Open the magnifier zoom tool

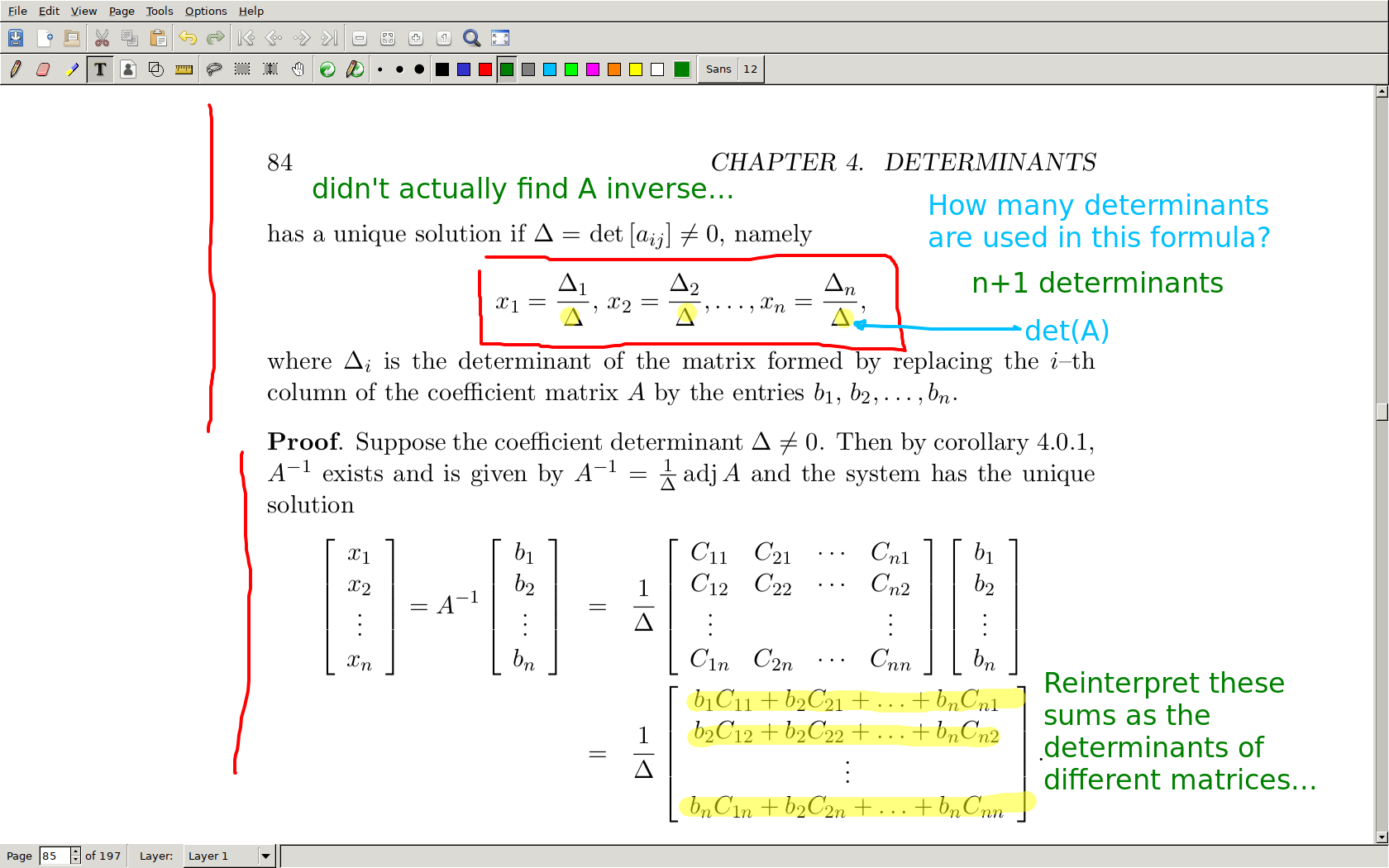click(x=471, y=38)
